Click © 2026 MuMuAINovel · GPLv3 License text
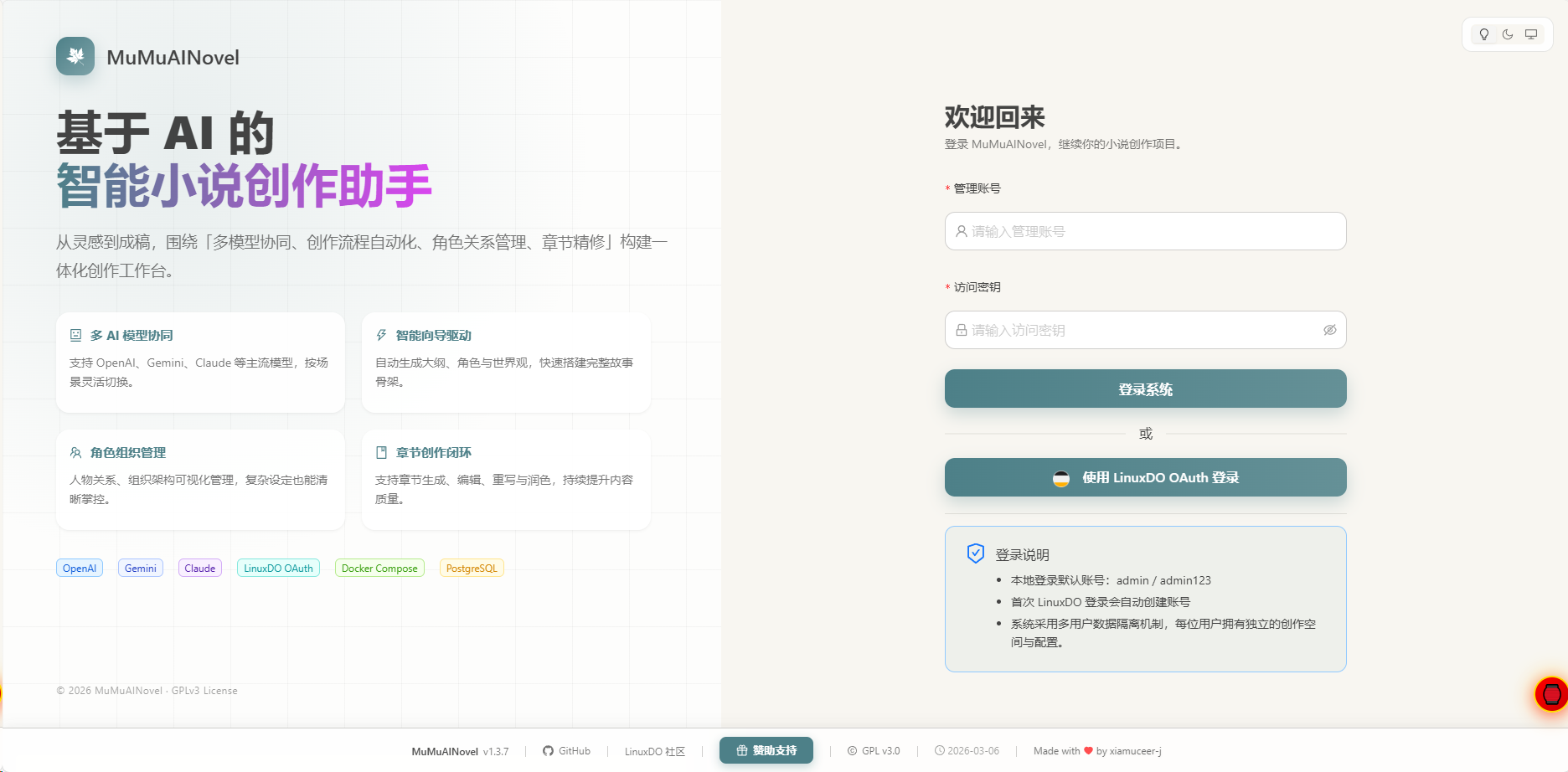The height and width of the screenshot is (772, 1568). point(147,691)
